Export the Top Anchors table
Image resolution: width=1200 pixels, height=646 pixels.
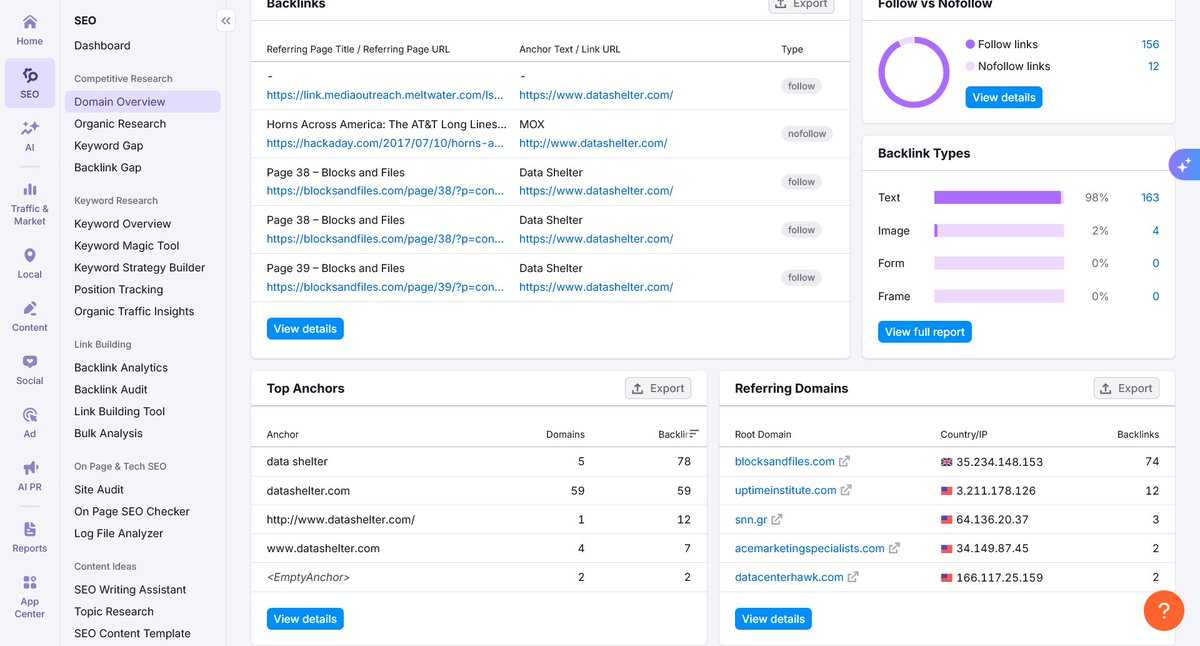point(658,388)
